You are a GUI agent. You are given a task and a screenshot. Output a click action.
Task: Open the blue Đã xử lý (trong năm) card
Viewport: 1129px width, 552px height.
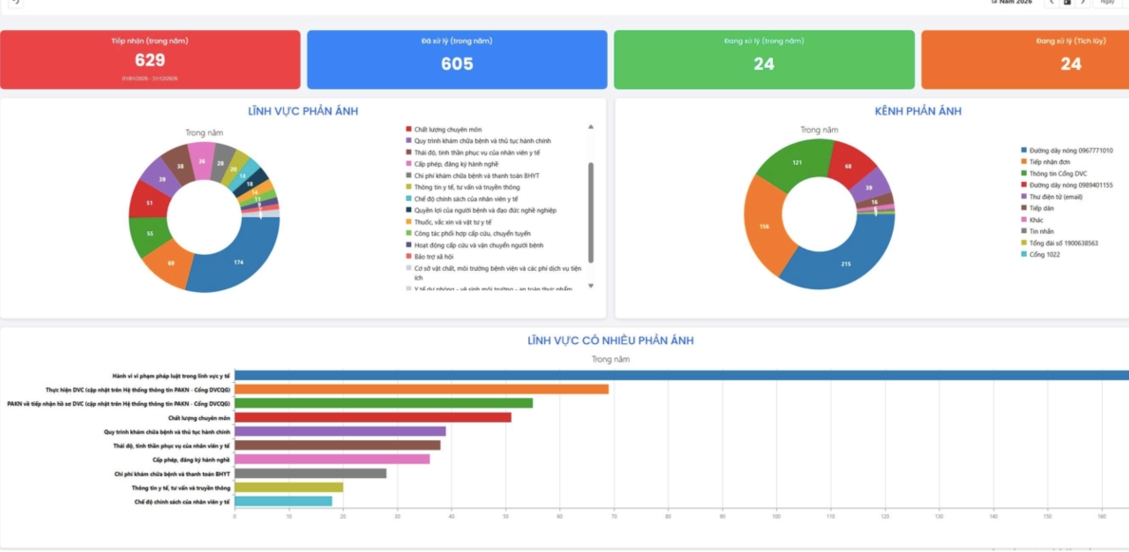point(457,60)
